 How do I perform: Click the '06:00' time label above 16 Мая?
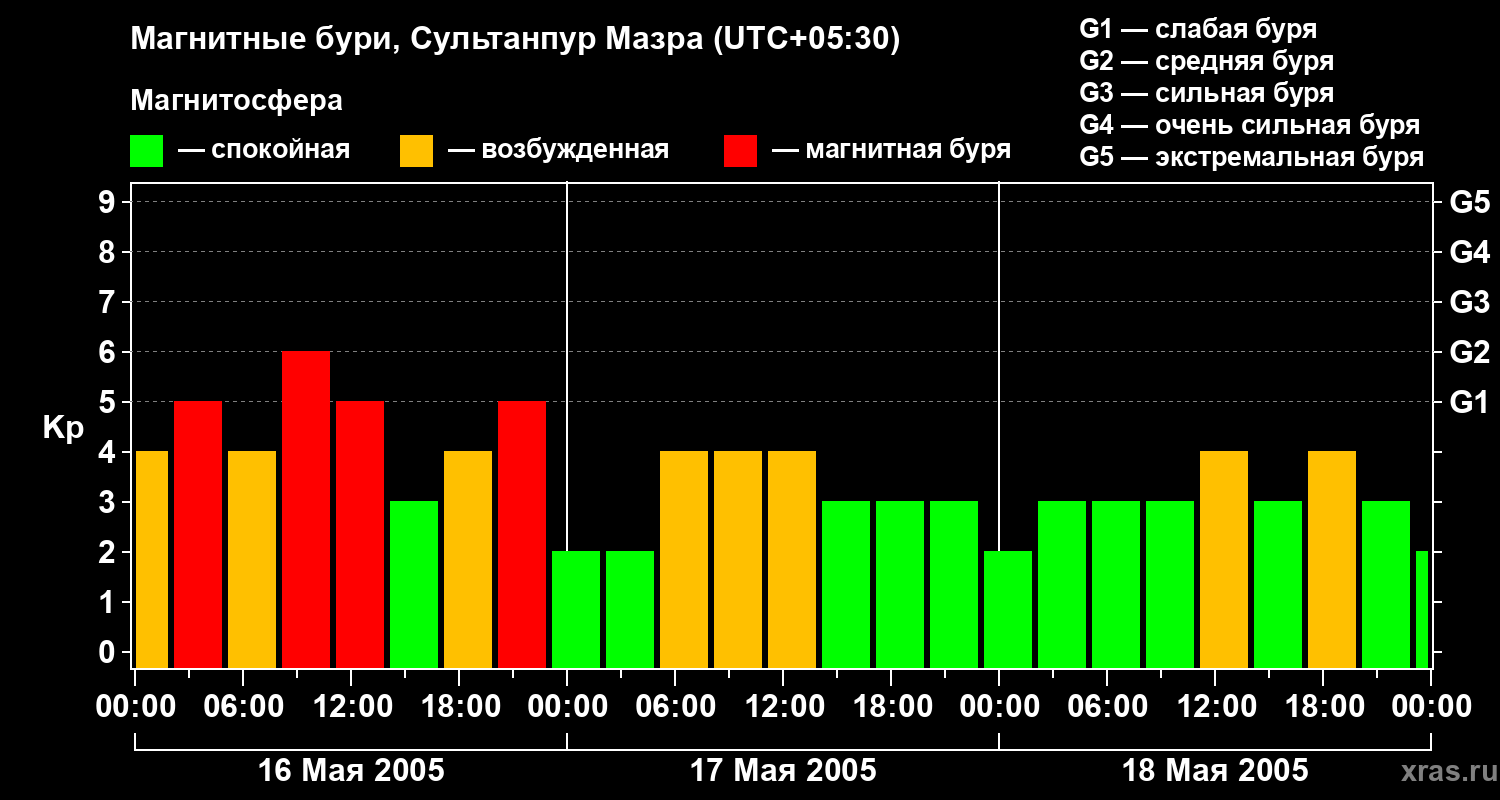pyautogui.click(x=243, y=707)
